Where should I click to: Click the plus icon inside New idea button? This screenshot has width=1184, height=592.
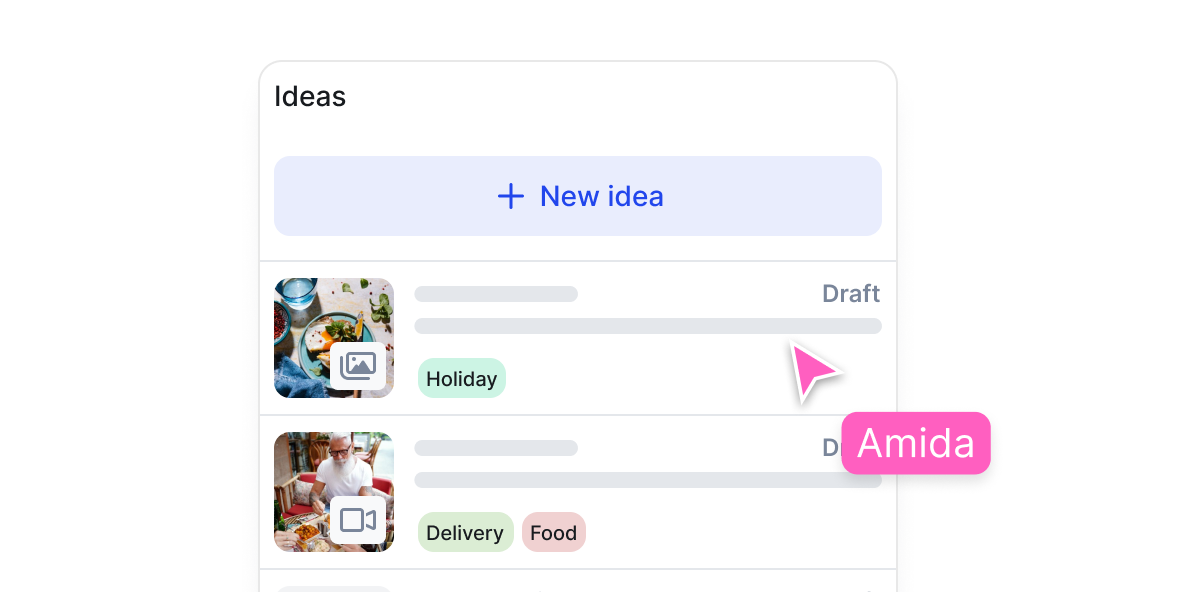click(511, 196)
